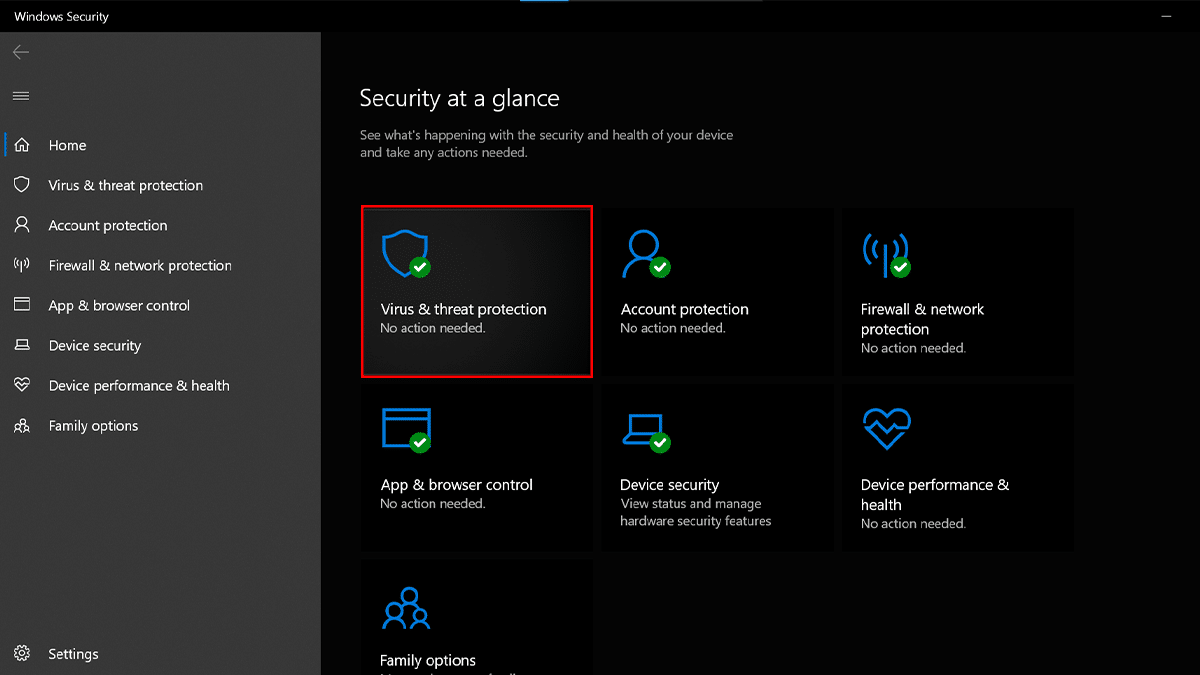This screenshot has width=1200, height=675.
Task: Click the Device security laptop tile icon
Action: coord(645,429)
